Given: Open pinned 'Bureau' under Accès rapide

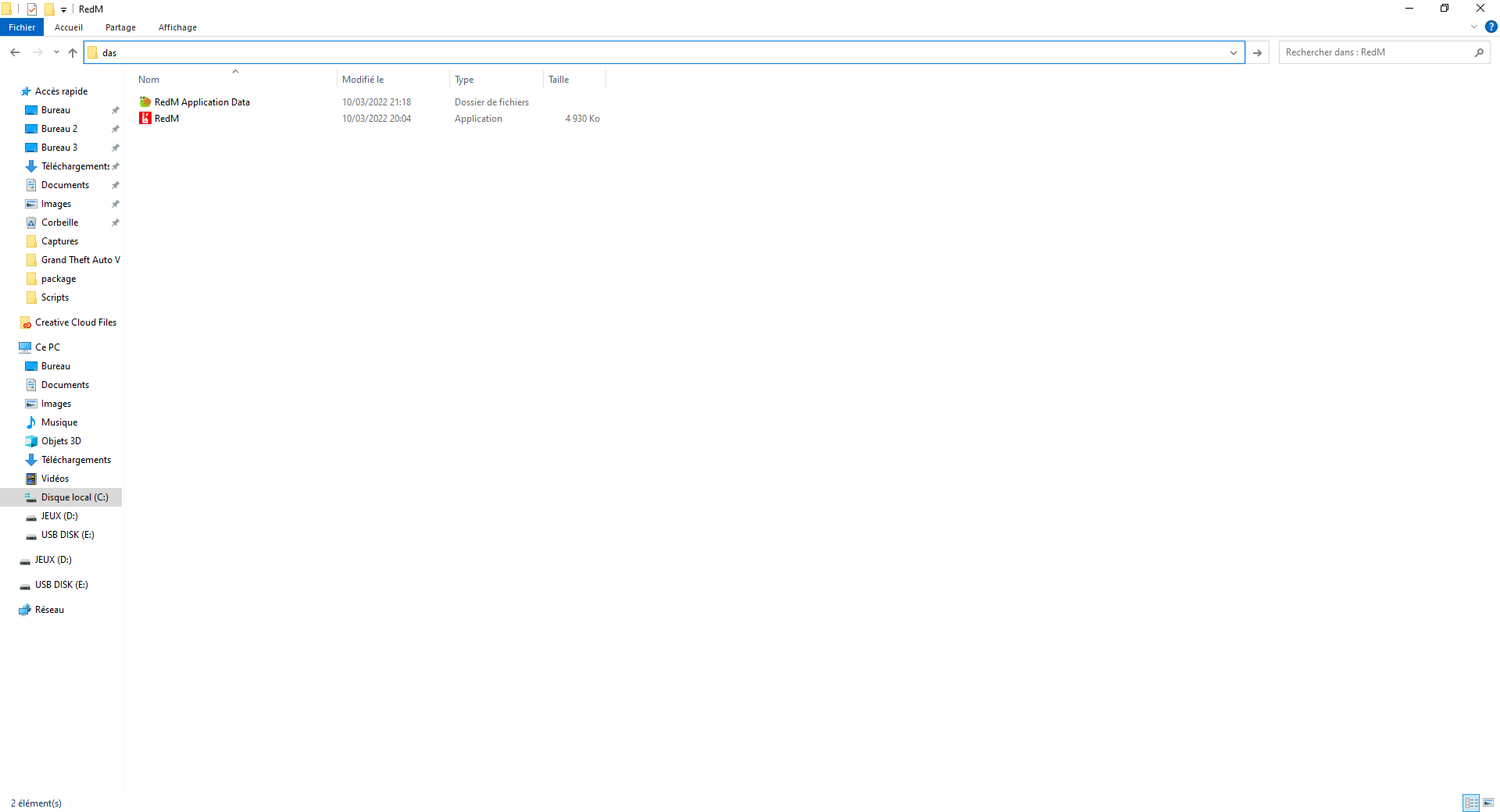Looking at the screenshot, I should click(55, 110).
